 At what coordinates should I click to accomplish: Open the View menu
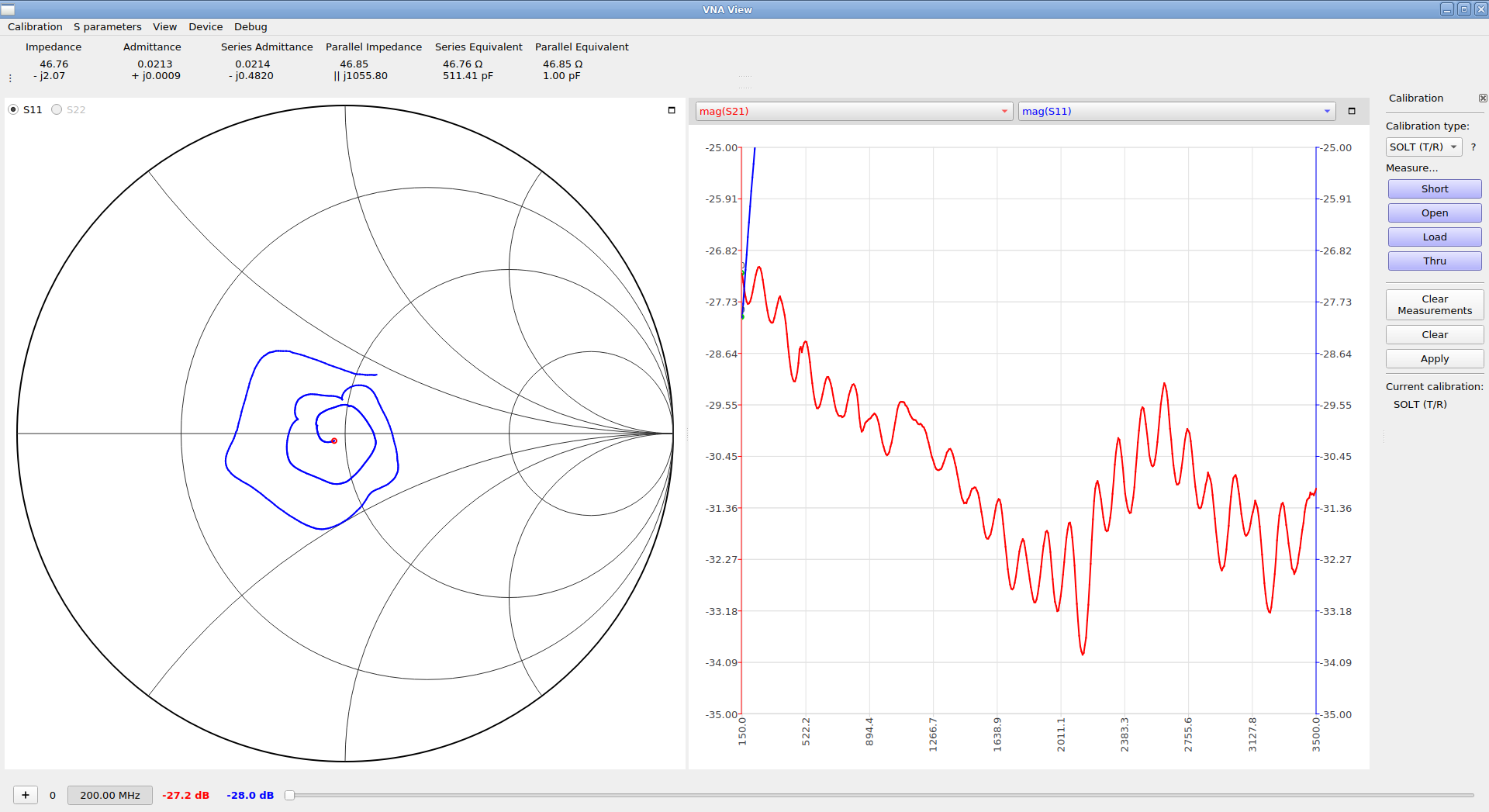pyautogui.click(x=164, y=26)
